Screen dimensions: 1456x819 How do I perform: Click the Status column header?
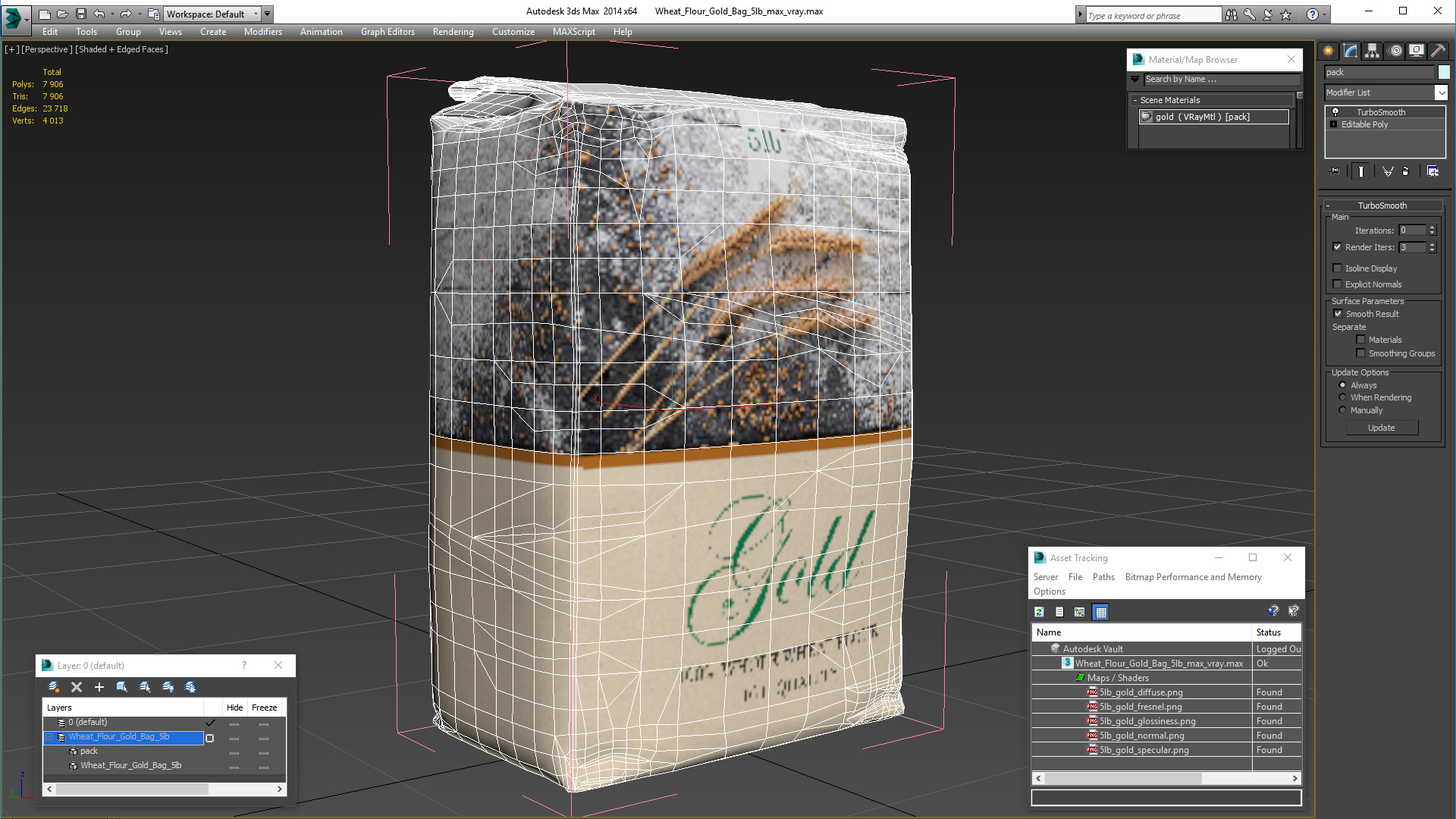(1276, 632)
